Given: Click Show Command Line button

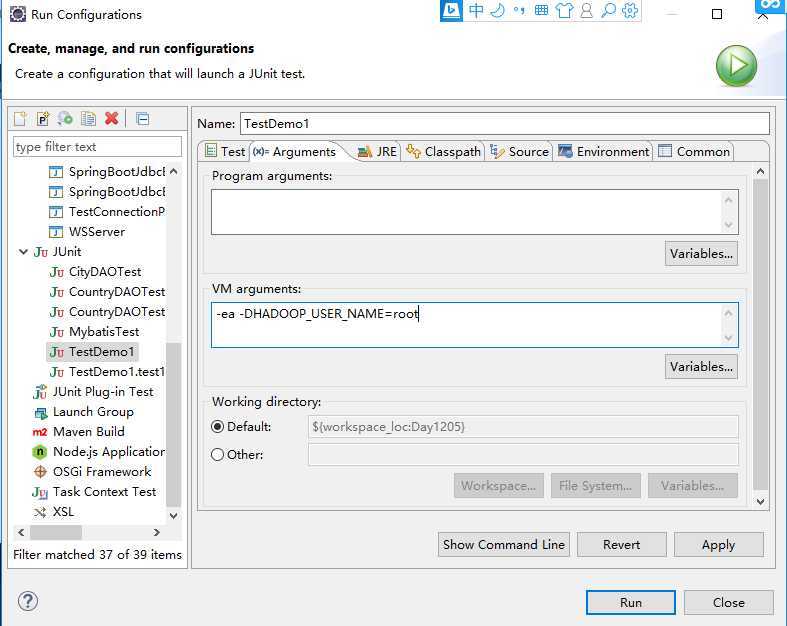Looking at the screenshot, I should 503,545.
